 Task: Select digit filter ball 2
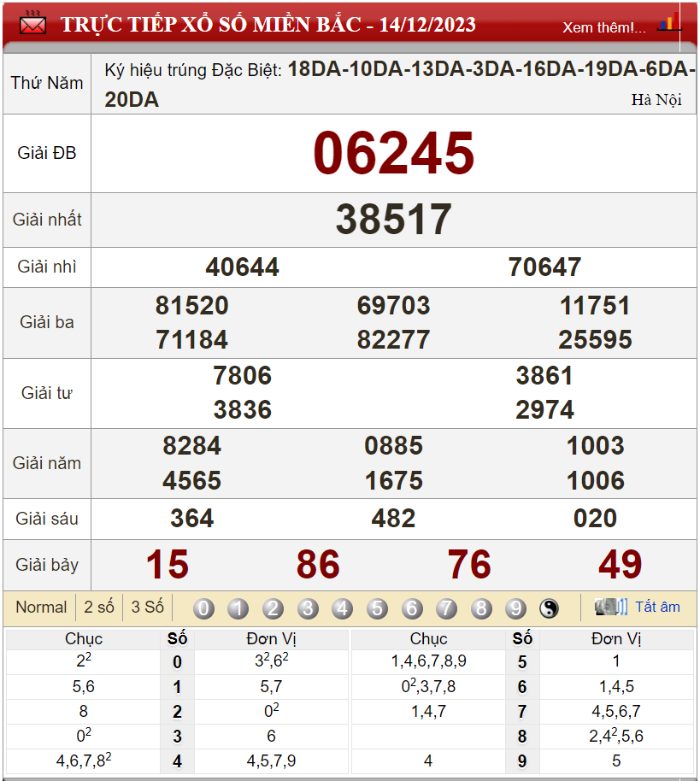pos(273,608)
